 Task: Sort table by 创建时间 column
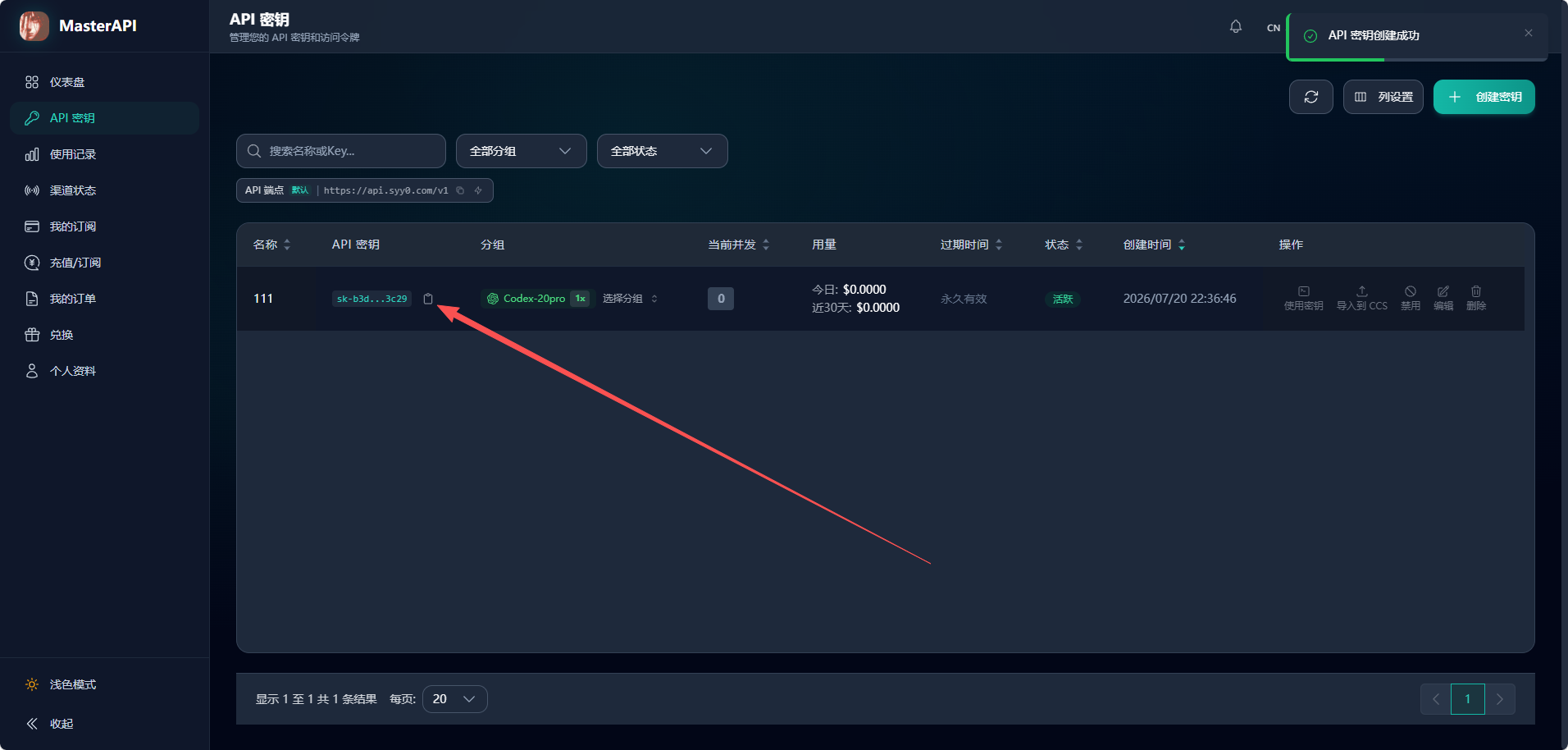pyautogui.click(x=1155, y=245)
